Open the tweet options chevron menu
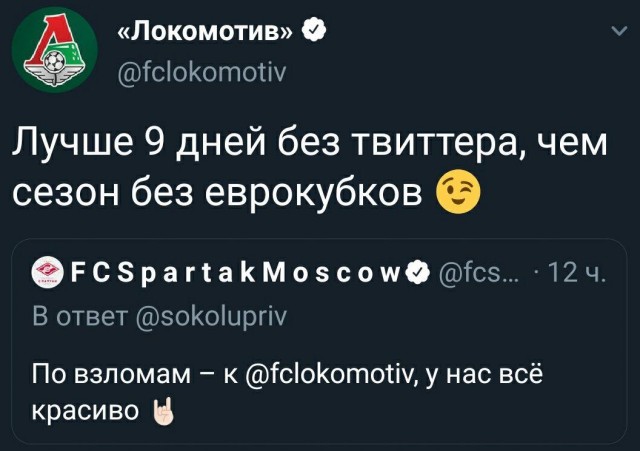 (x=619, y=31)
